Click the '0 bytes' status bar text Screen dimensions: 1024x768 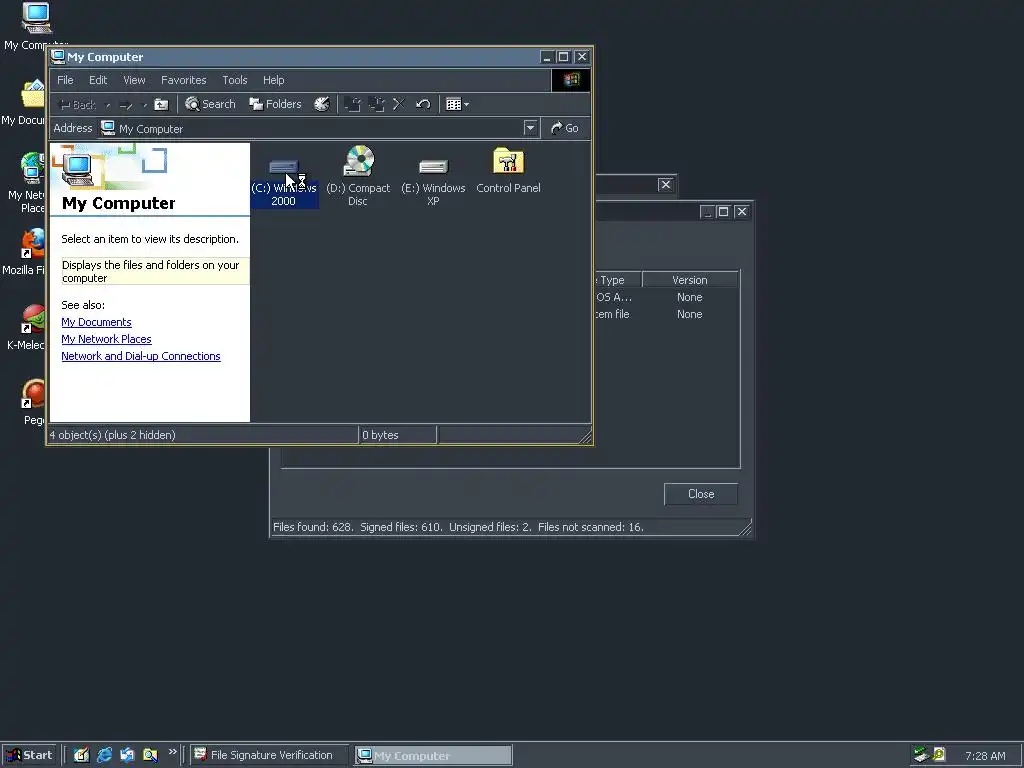click(x=380, y=435)
